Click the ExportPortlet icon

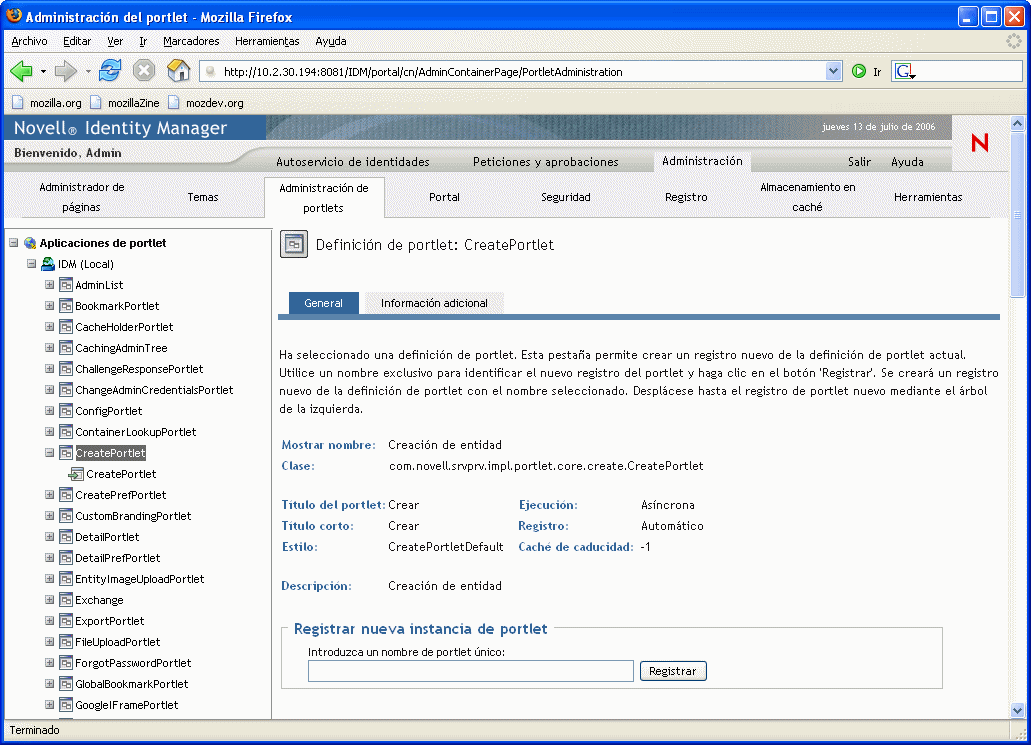(66, 621)
